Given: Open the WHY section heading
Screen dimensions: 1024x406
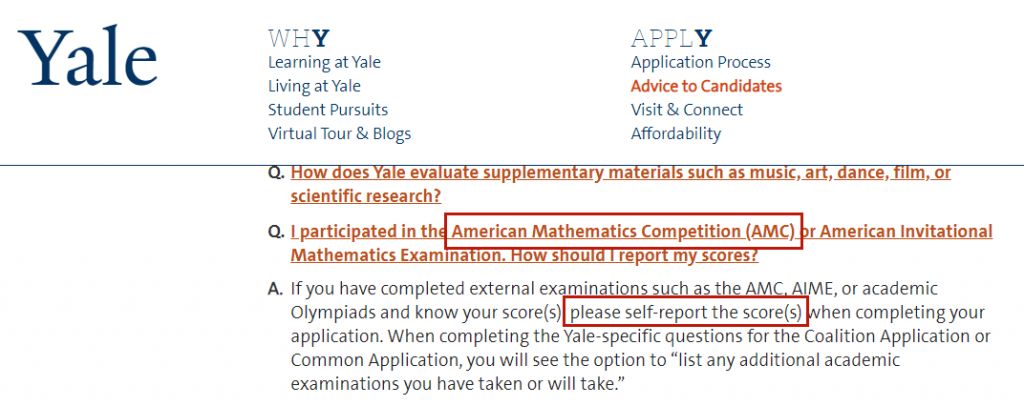Looking at the screenshot, I should click(298, 39).
